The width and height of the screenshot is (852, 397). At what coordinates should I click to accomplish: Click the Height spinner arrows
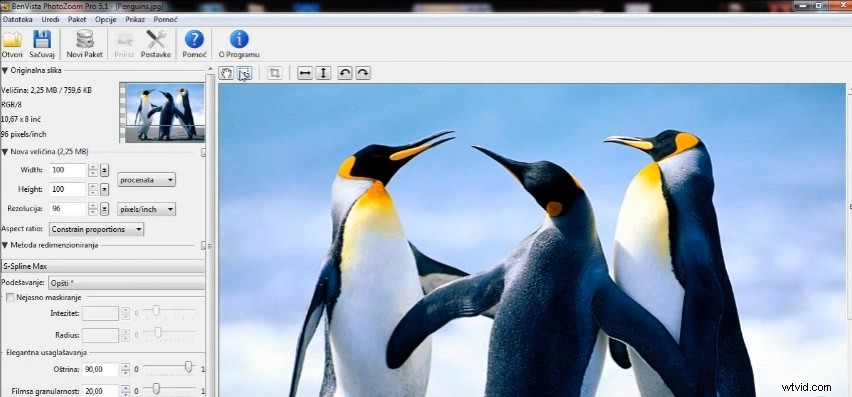[x=93, y=190]
